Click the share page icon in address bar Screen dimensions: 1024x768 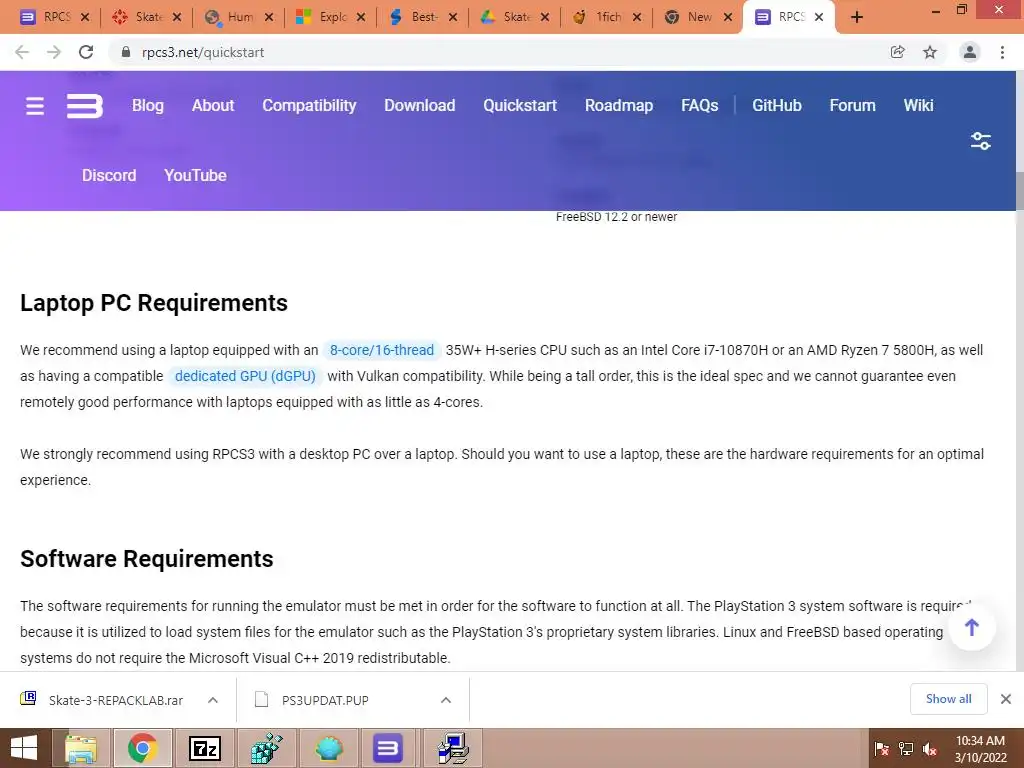pyautogui.click(x=898, y=52)
